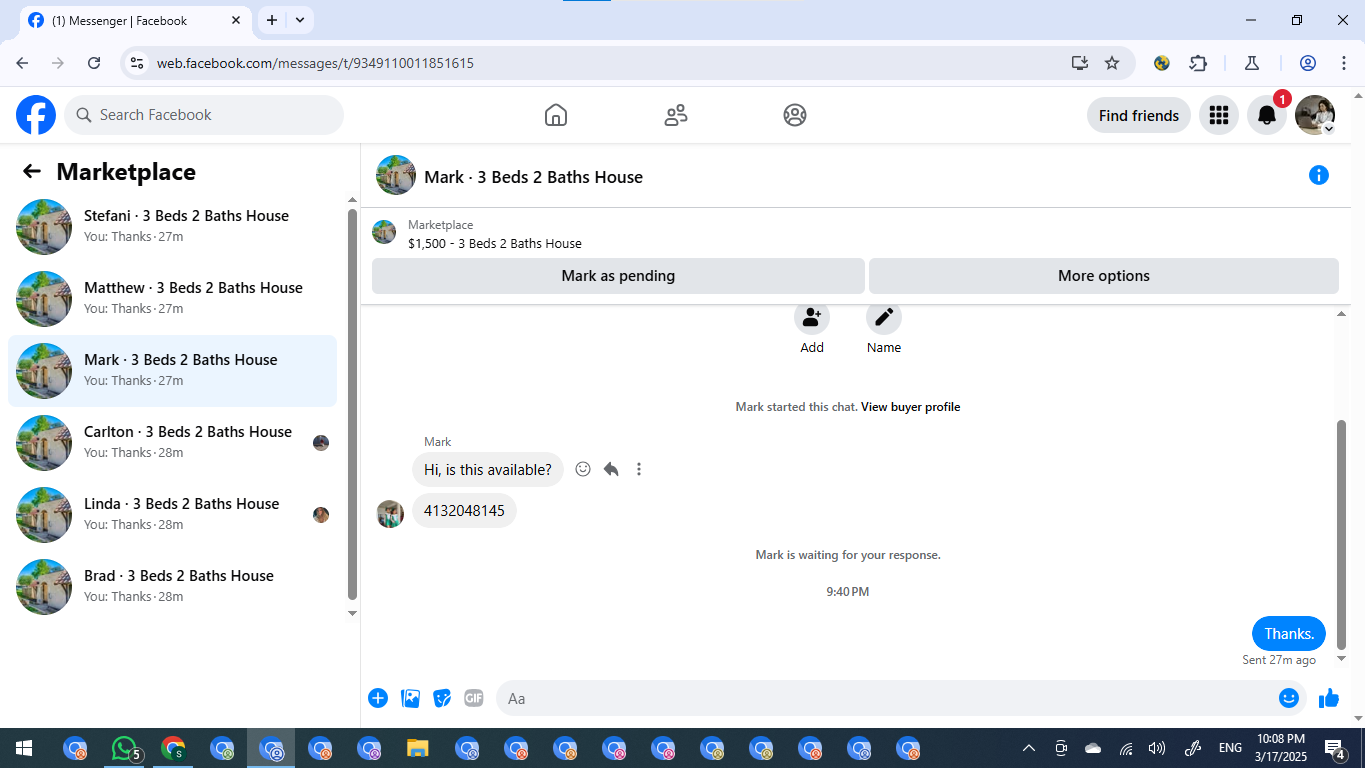1365x768 pixels.
Task: Focus the Search Facebook field
Action: [x=204, y=115]
